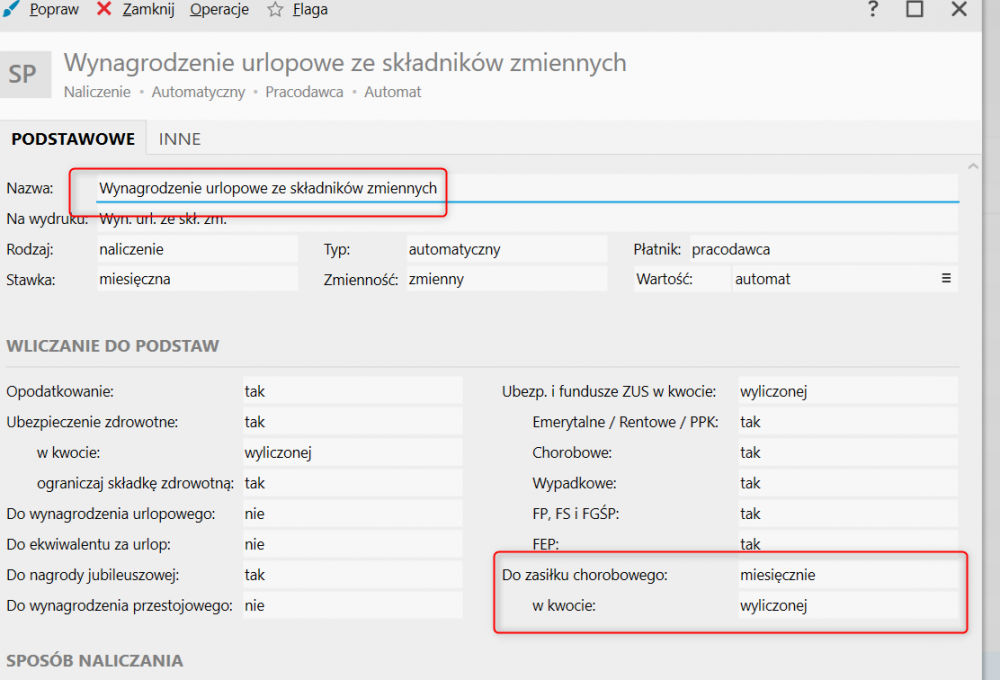
Task: Toggle Opodatkowanie value tak
Action: click(352, 391)
